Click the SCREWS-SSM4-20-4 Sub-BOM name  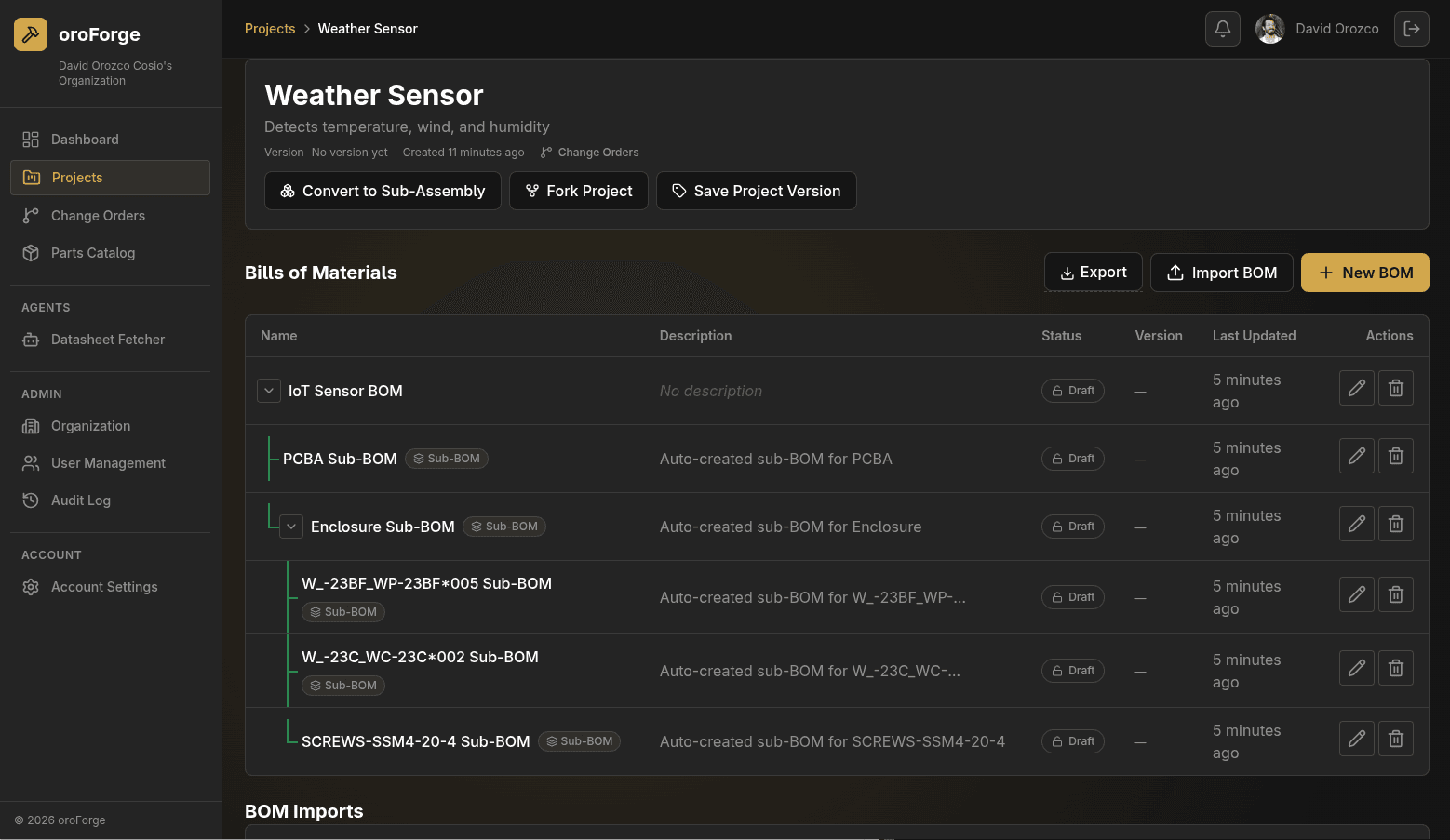coord(416,741)
